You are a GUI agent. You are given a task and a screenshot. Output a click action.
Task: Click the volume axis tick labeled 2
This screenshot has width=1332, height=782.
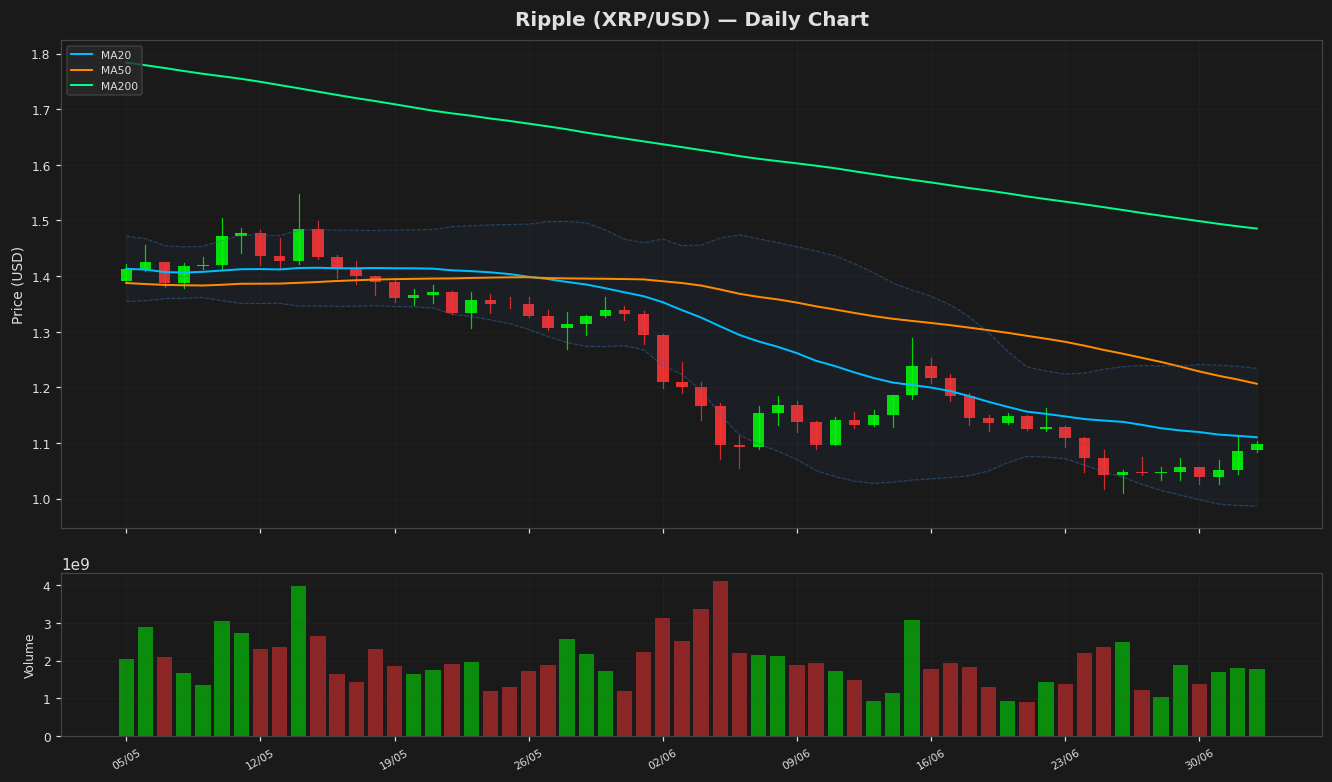click(46, 661)
